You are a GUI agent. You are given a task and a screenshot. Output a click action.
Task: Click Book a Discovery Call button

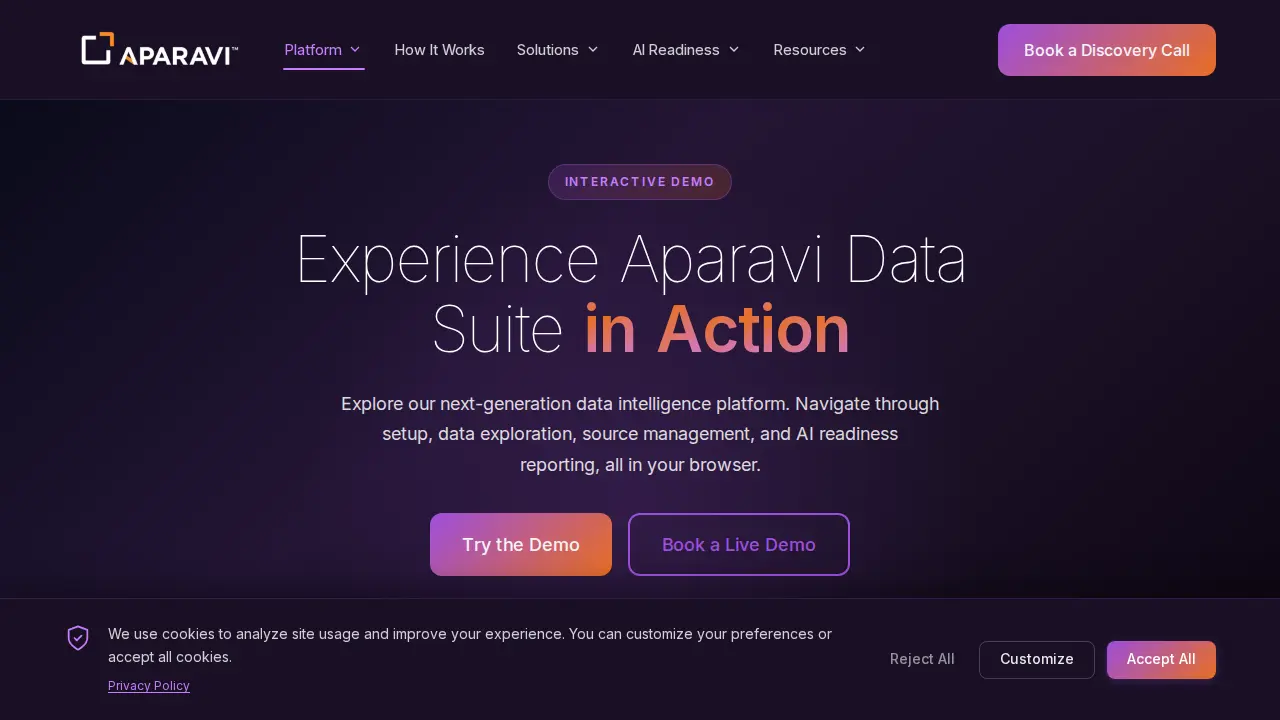(x=1107, y=50)
